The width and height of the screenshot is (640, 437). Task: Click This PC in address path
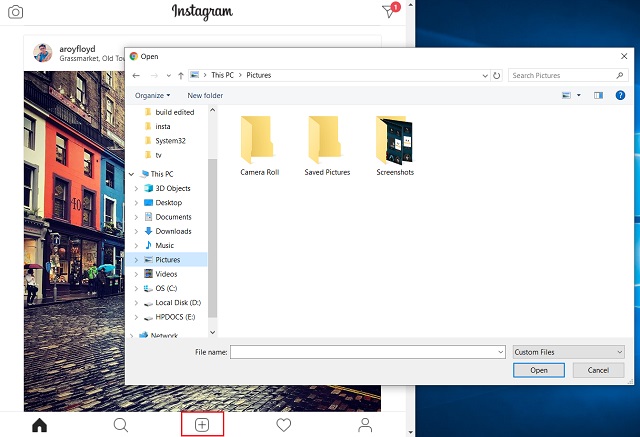click(x=222, y=75)
